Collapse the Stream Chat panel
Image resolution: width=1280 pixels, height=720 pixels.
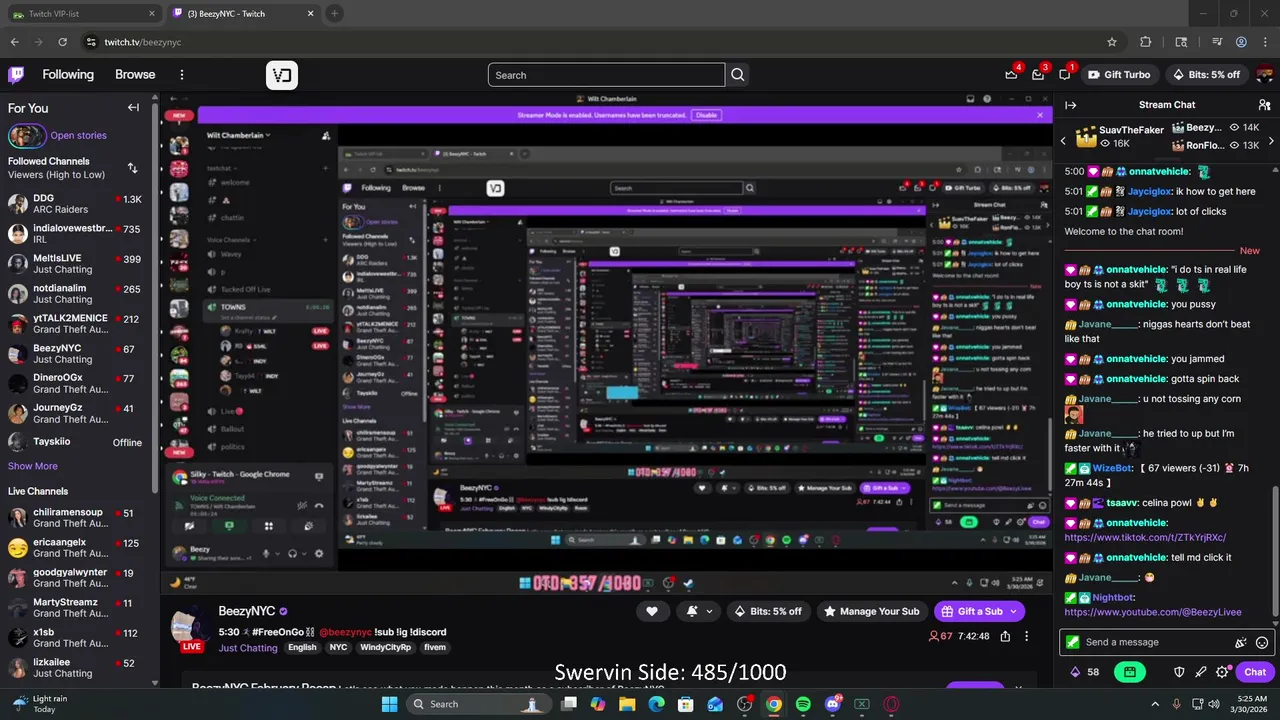click(x=1070, y=105)
